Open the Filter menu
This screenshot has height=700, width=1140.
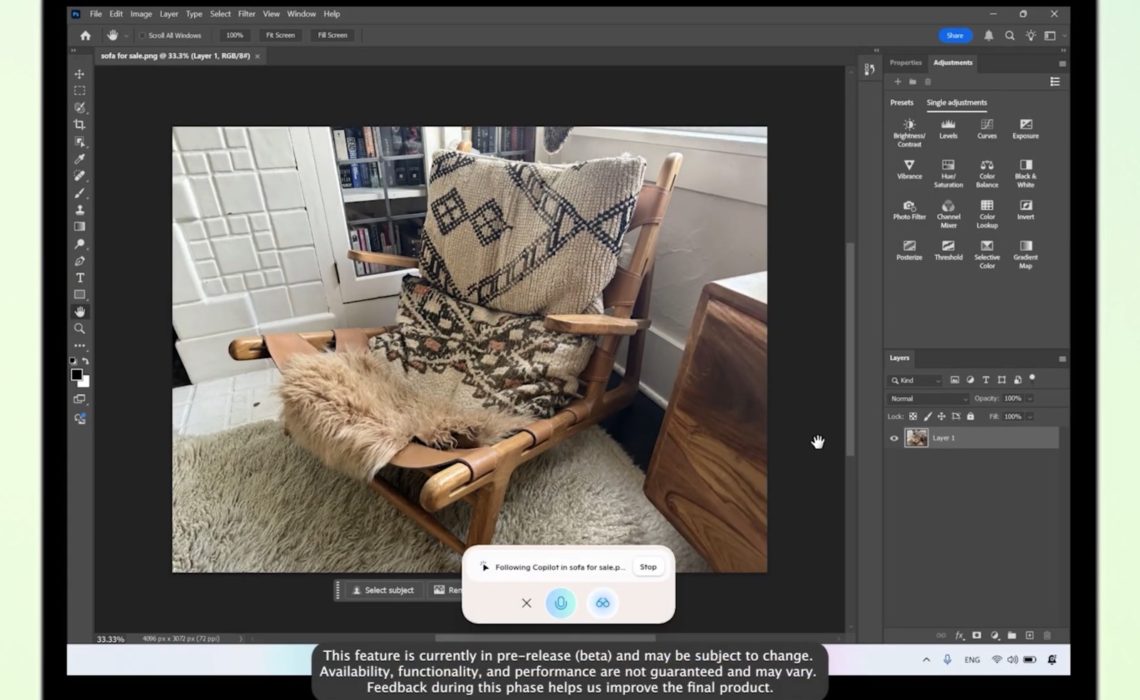(x=246, y=14)
